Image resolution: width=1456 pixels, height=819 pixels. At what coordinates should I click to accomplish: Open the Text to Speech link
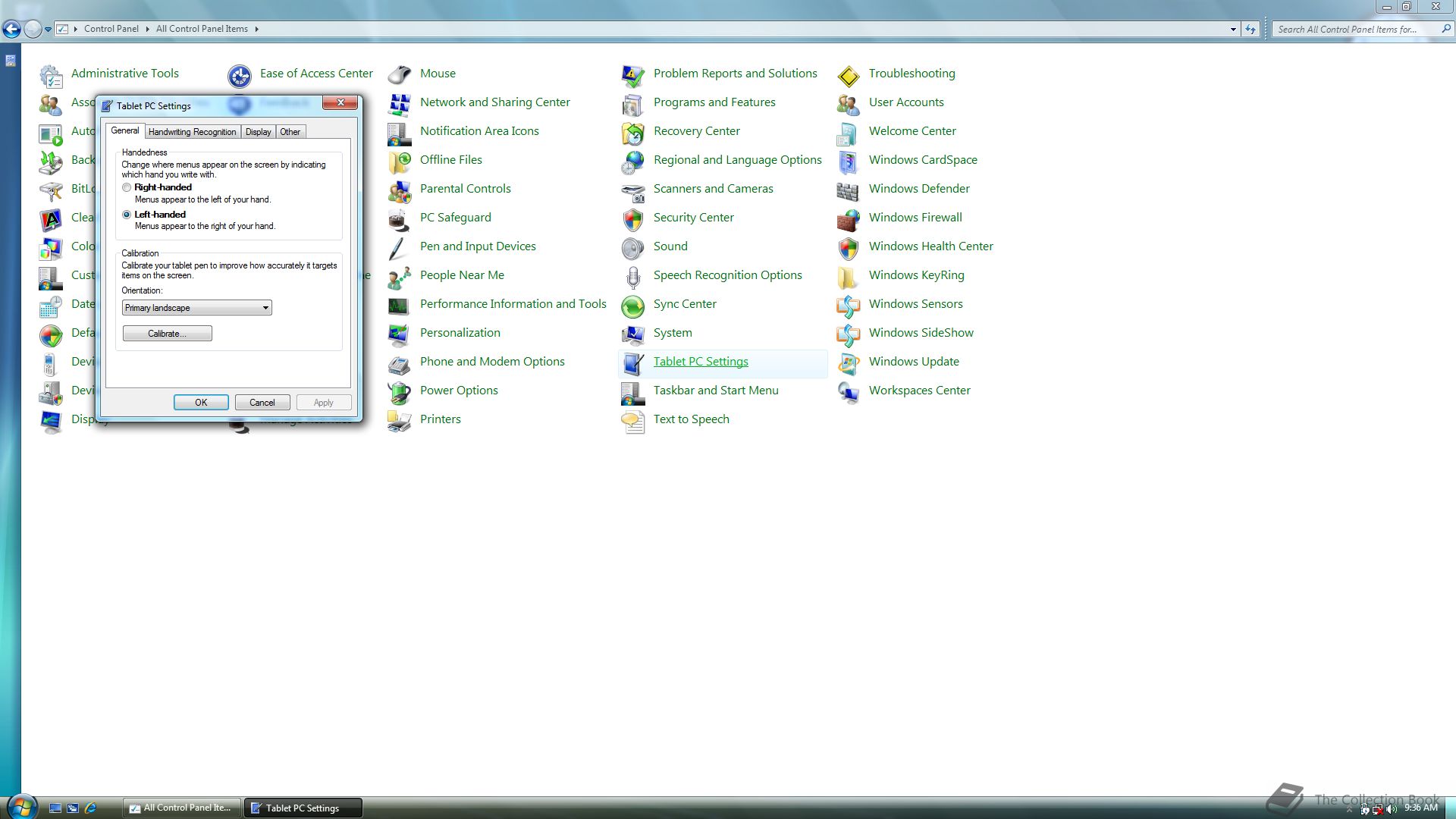click(691, 419)
